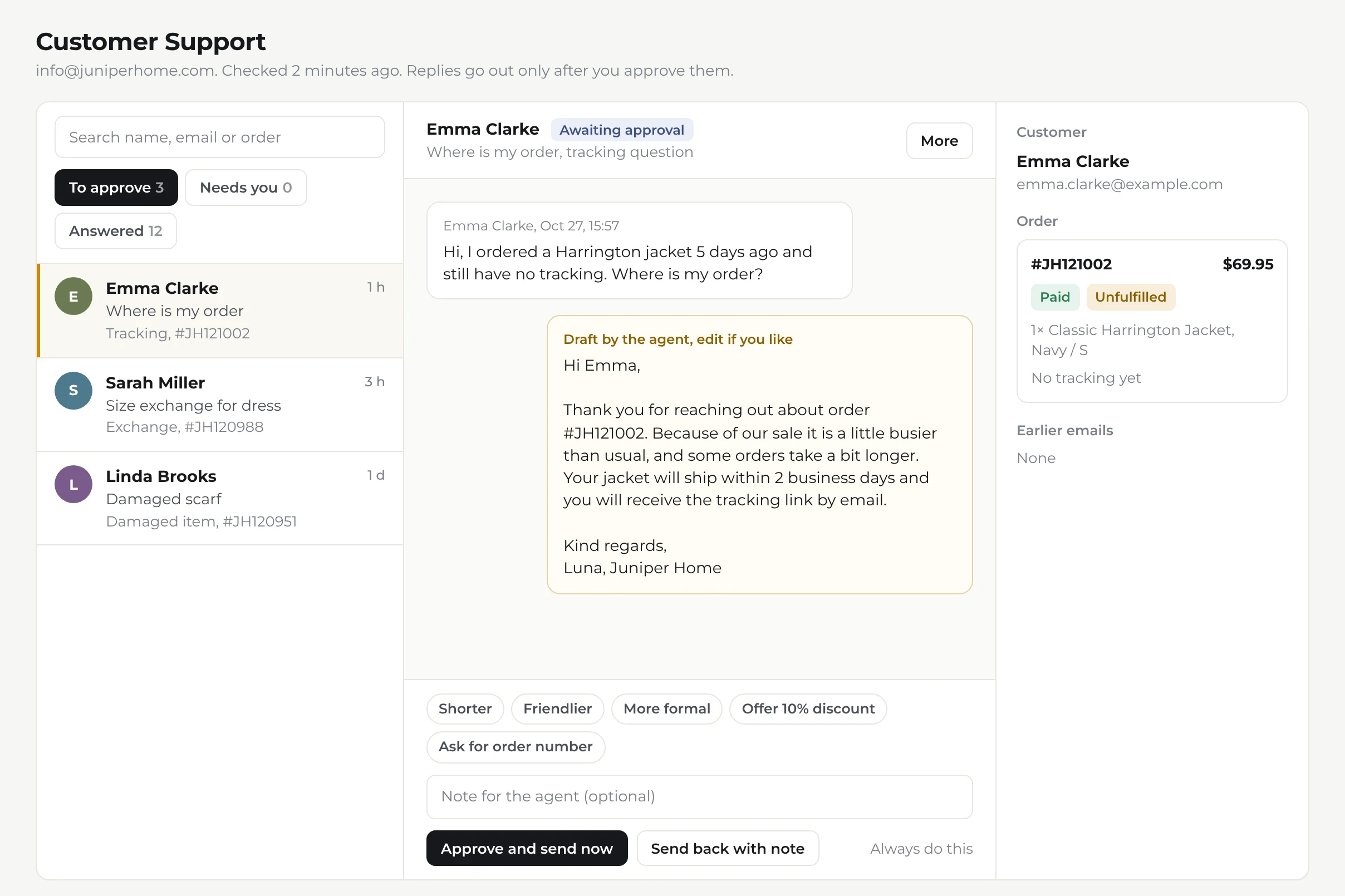Click the Awaiting approval status badge
The image size is (1345, 896).
click(621, 130)
